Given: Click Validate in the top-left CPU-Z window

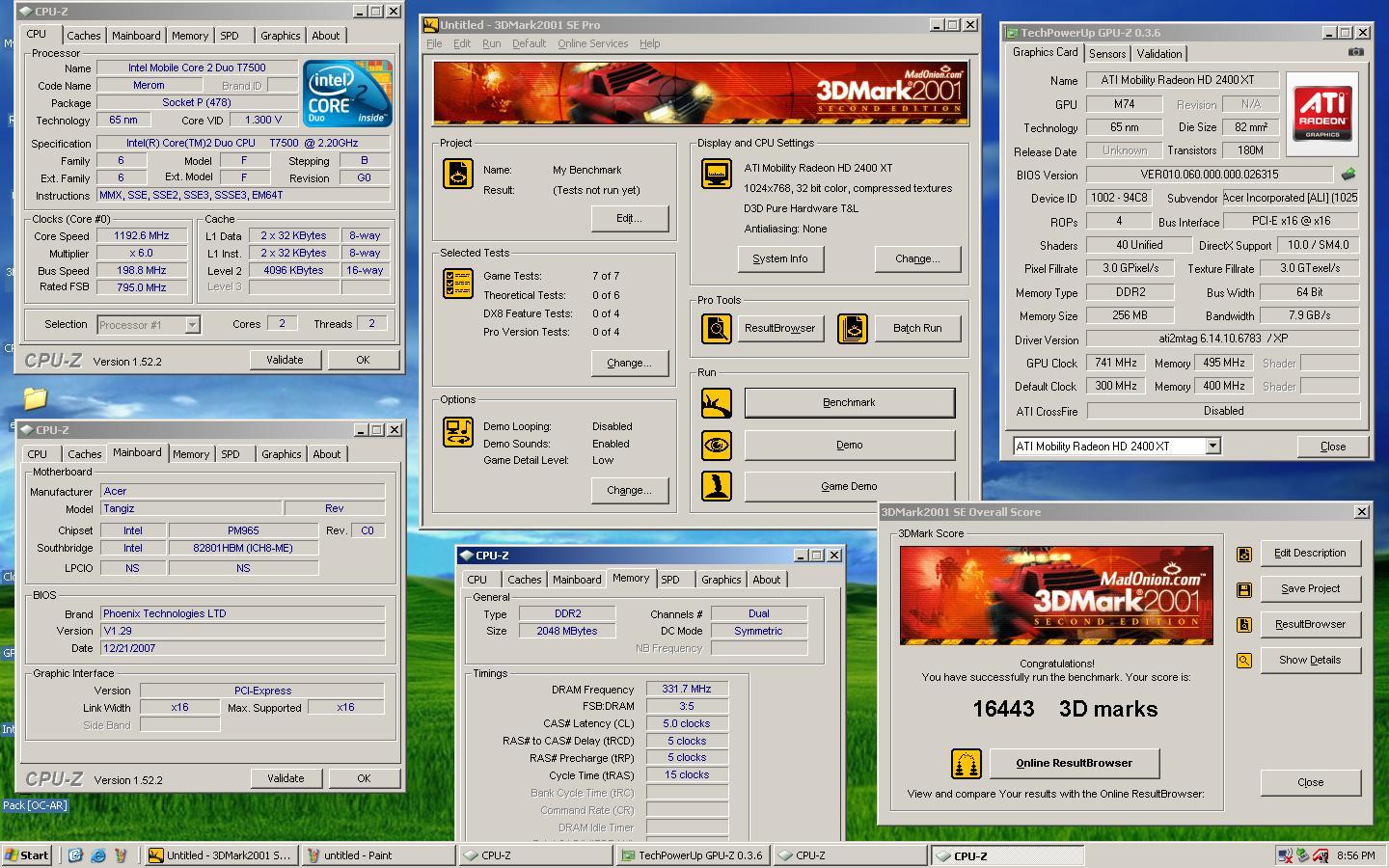Looking at the screenshot, I should [x=285, y=360].
